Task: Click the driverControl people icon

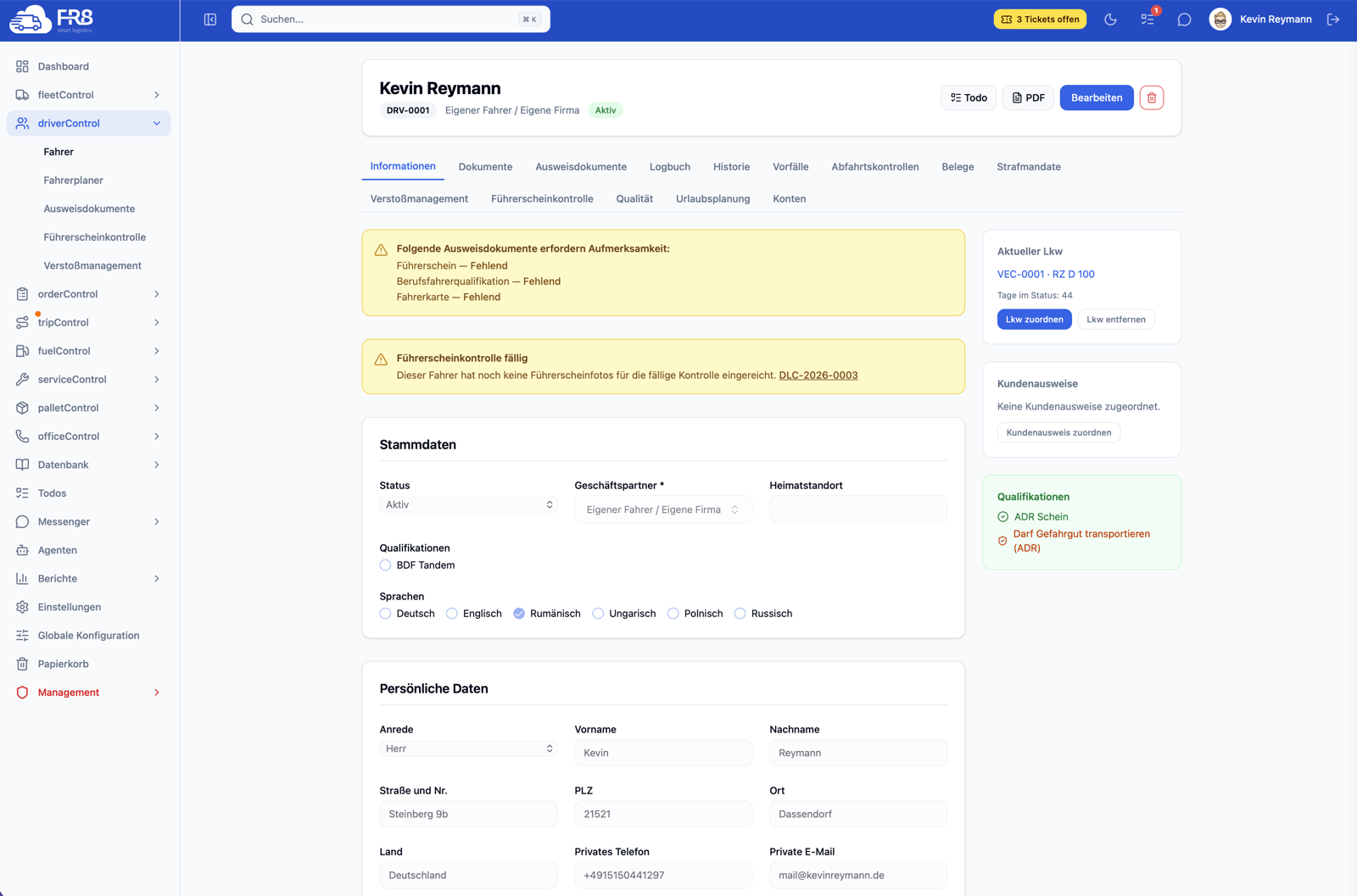Action: click(22, 123)
